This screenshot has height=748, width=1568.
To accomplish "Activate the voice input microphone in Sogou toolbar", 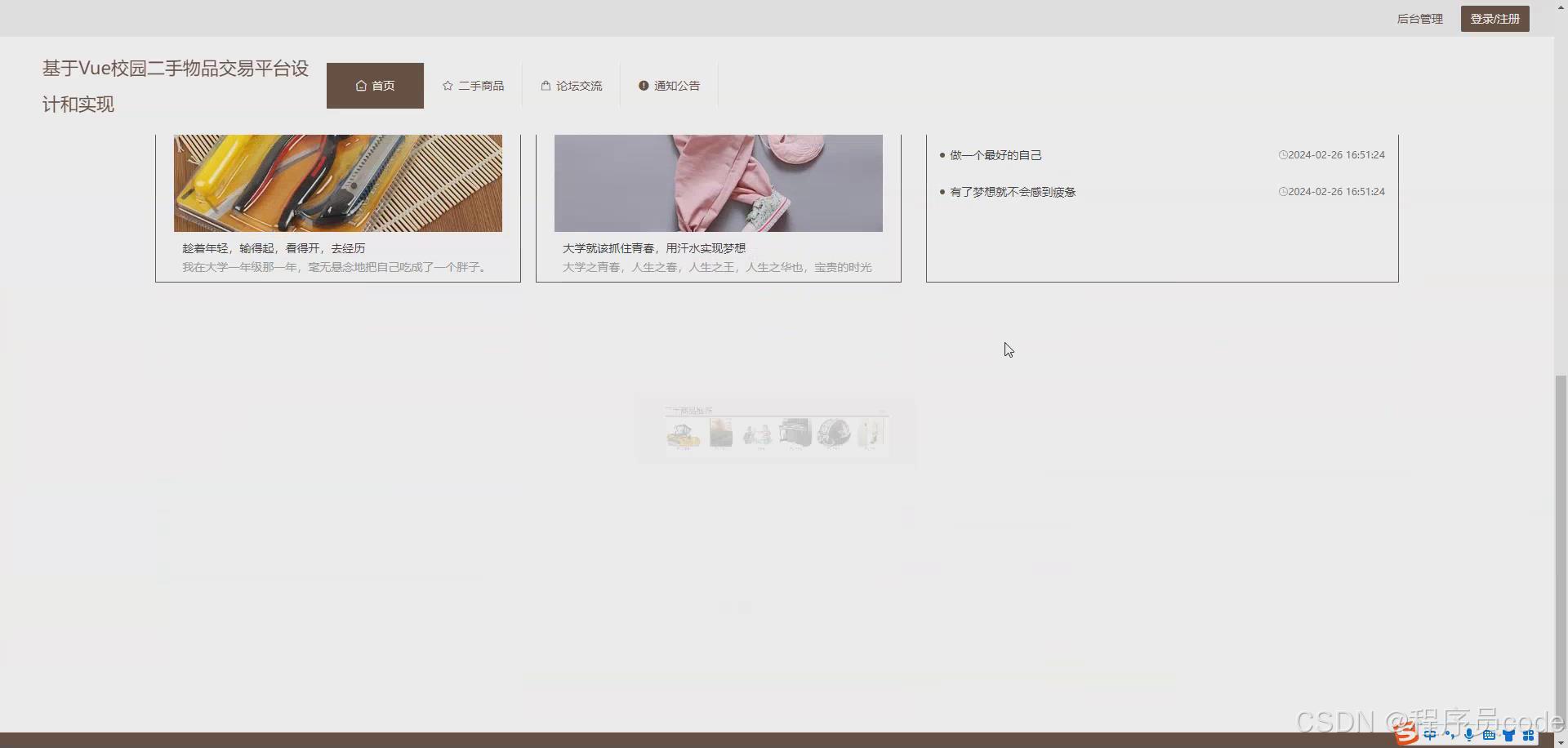I will click(x=1469, y=735).
